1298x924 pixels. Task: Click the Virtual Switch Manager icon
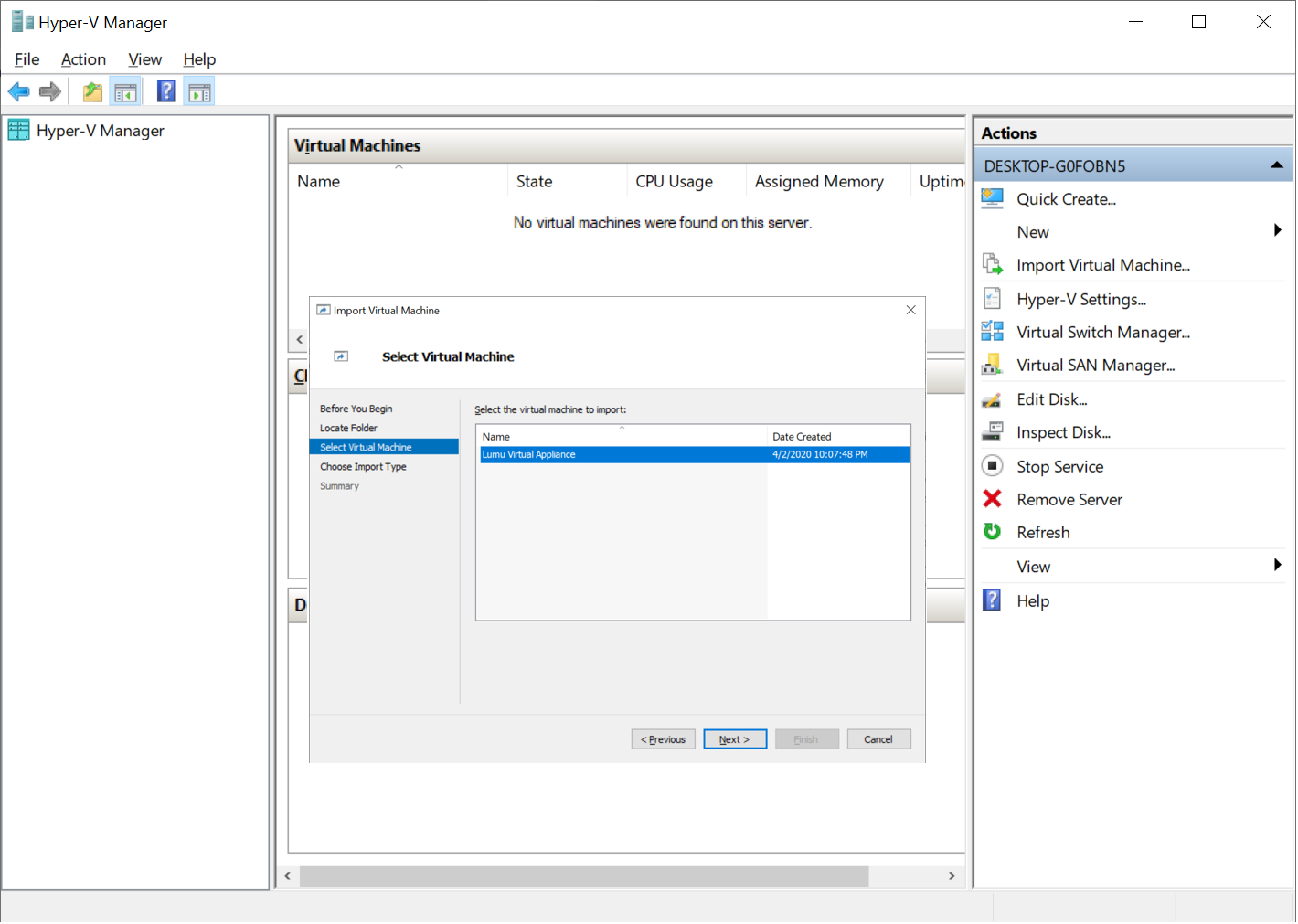click(993, 332)
